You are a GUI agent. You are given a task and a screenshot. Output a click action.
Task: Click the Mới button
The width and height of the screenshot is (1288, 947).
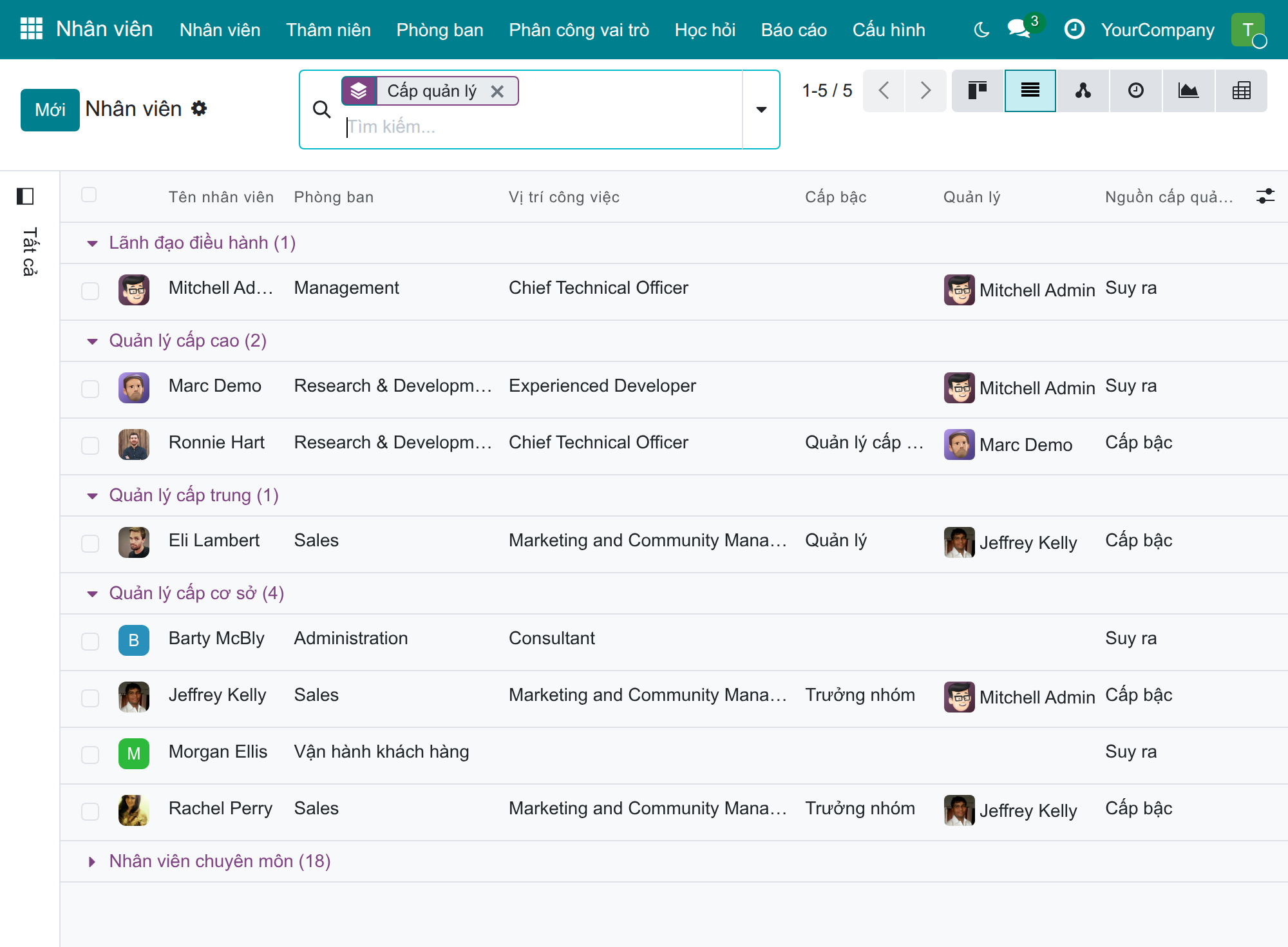click(50, 110)
